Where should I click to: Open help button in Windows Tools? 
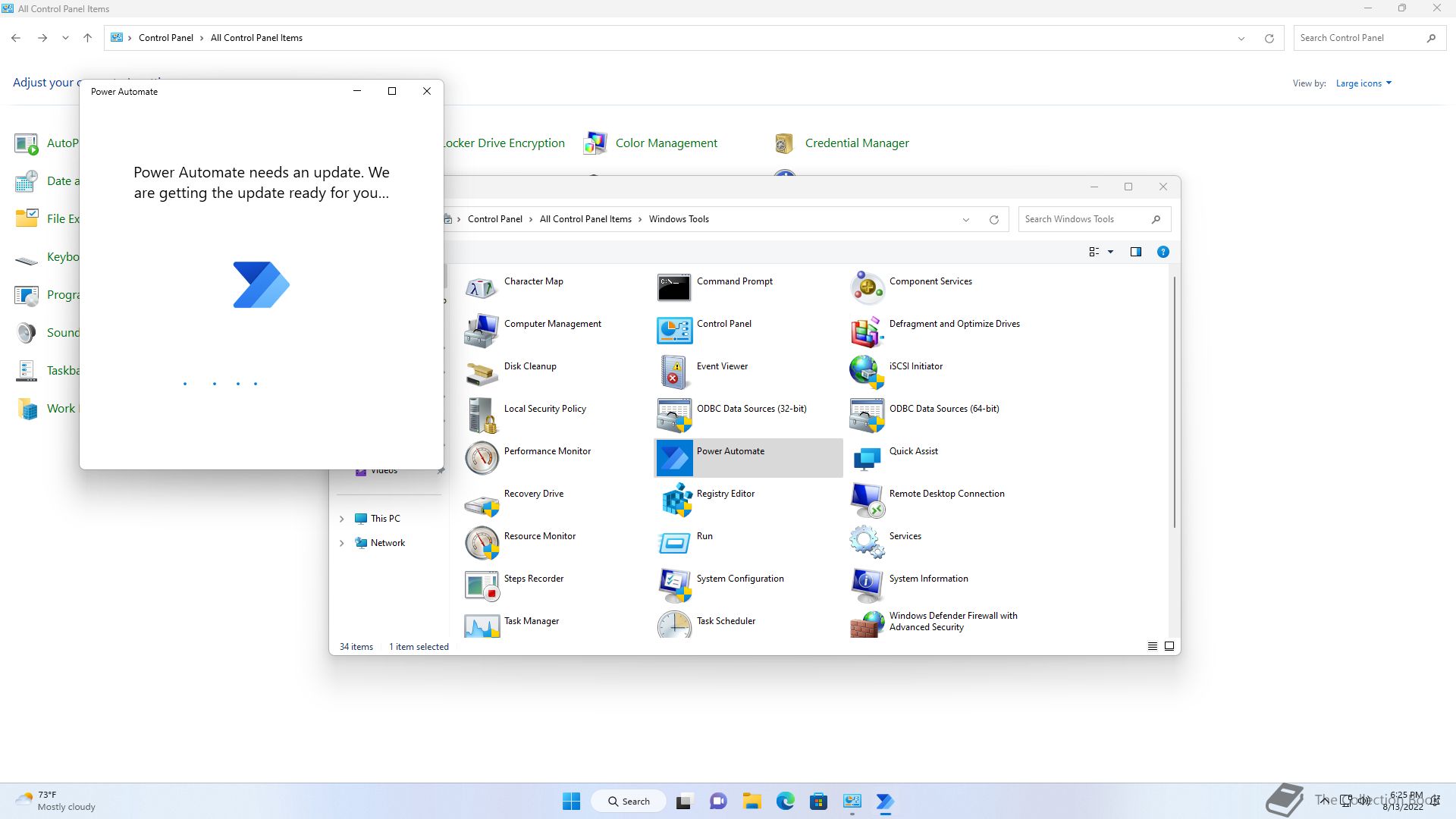[x=1163, y=252]
